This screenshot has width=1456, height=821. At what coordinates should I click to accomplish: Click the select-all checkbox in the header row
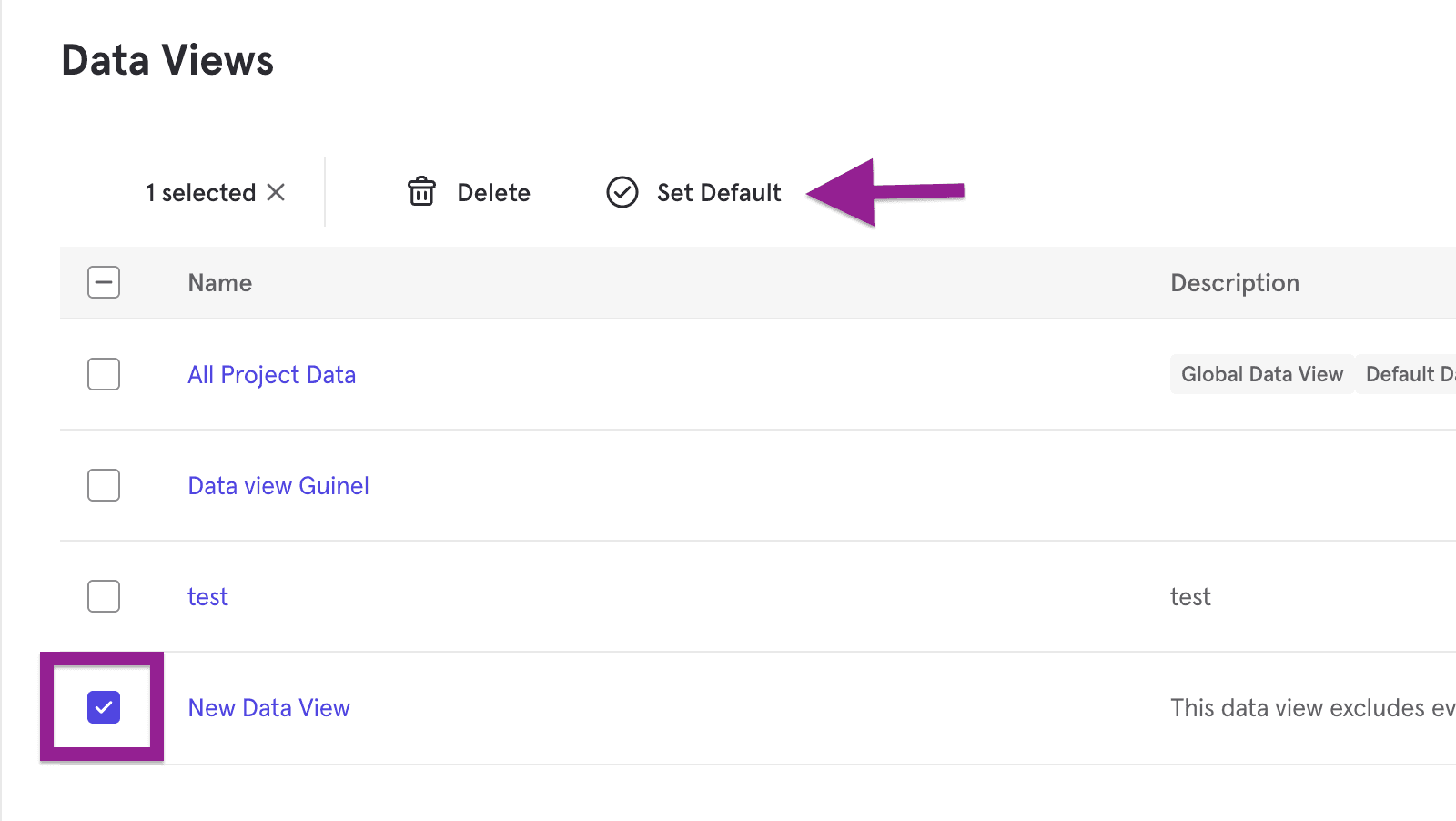pyautogui.click(x=104, y=282)
